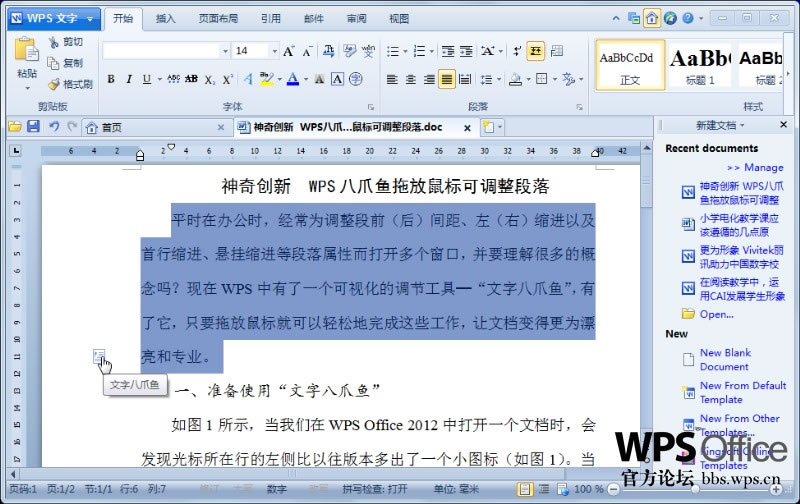800x504 pixels.
Task: Select the 正文 style thumbnail
Action: 630,65
